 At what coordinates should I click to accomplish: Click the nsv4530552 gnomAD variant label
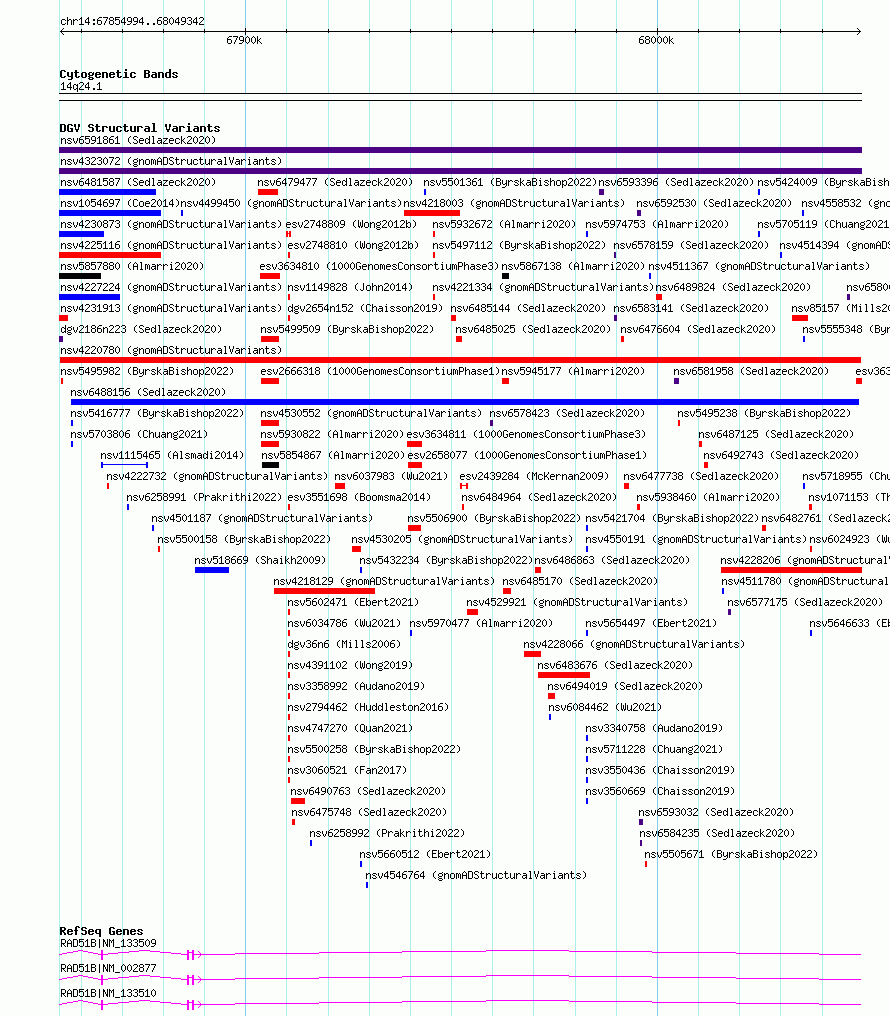[x=371, y=413]
